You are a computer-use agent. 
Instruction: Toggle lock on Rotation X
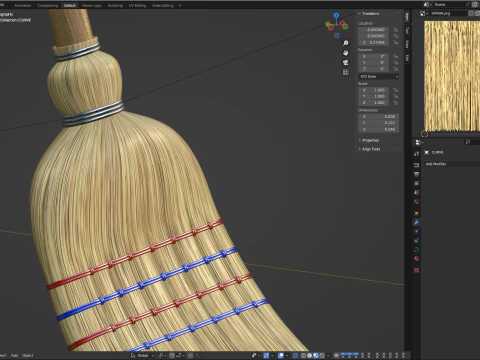tap(396, 56)
